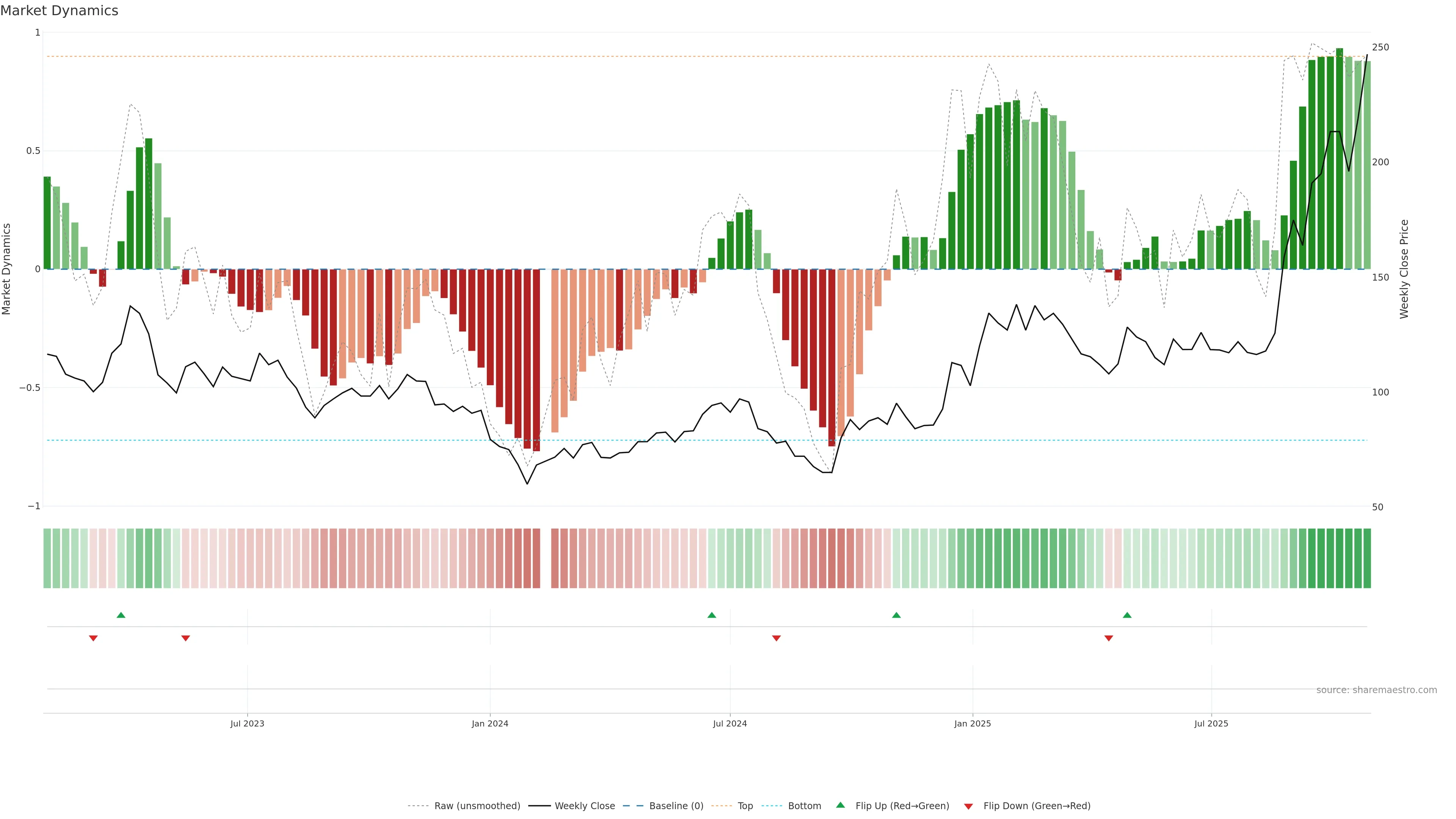Image resolution: width=1456 pixels, height=819 pixels.
Task: Click the red triangle icon in the legend
Action: coord(968,806)
